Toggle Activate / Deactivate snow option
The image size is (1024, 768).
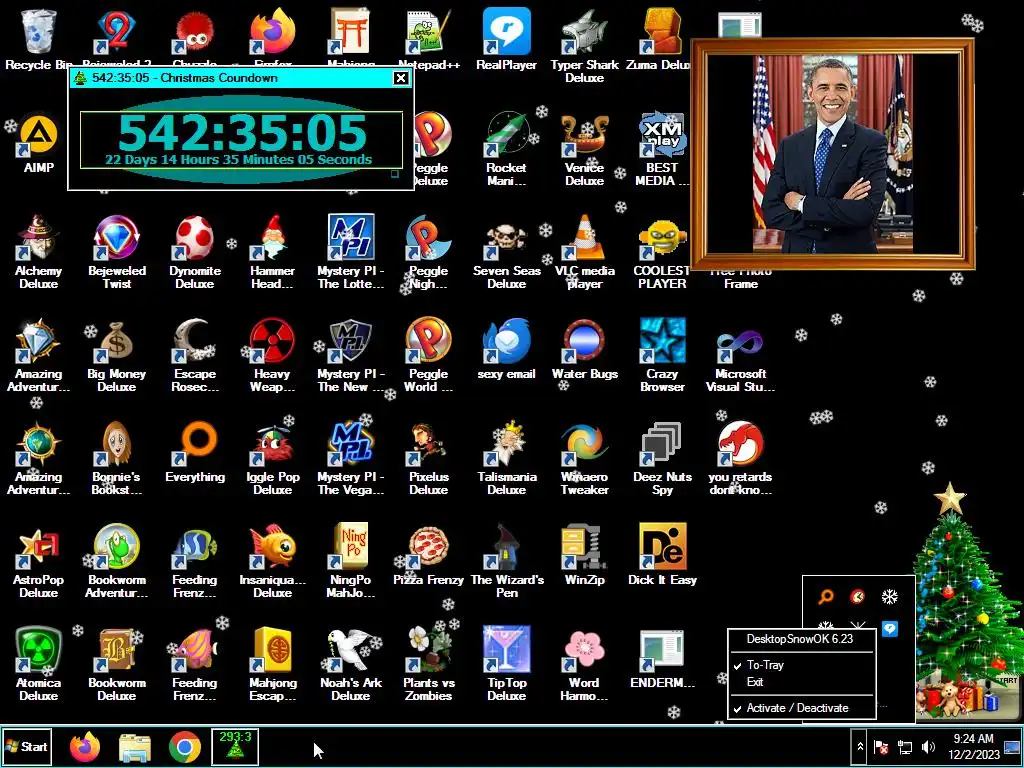click(801, 708)
